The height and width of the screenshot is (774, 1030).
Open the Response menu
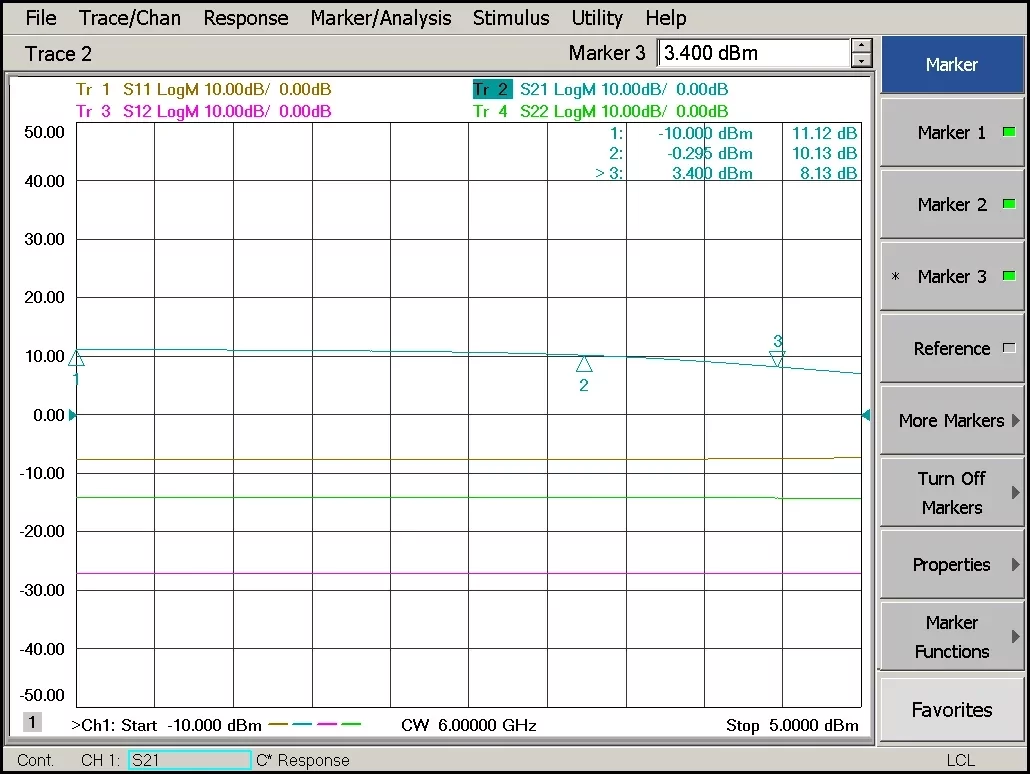click(x=246, y=18)
